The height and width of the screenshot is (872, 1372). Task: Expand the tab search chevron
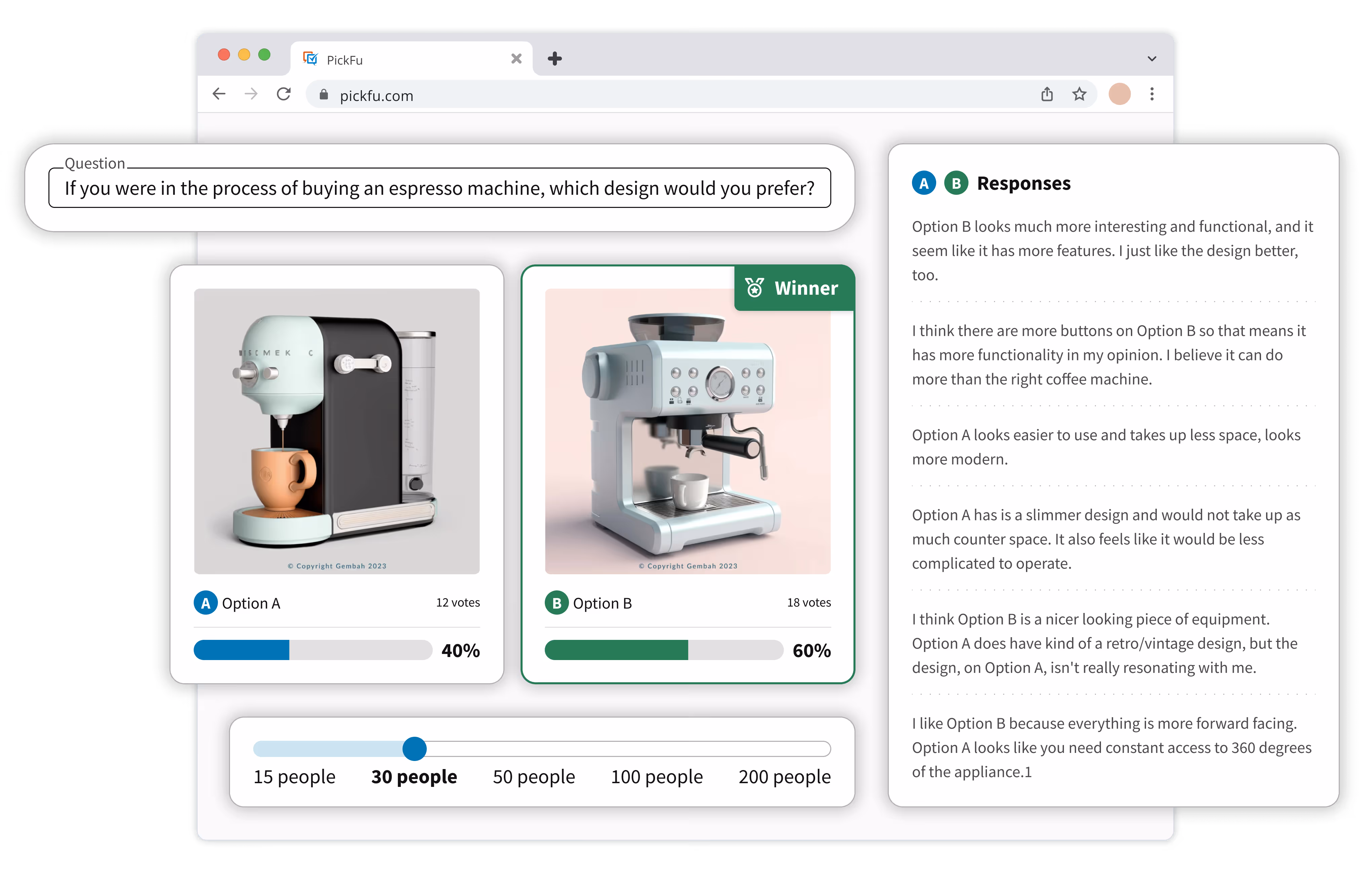pos(1151,59)
